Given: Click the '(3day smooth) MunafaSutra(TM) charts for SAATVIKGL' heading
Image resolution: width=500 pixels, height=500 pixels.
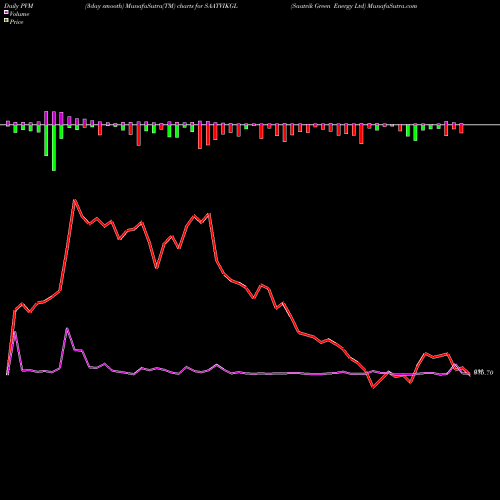Looking at the screenshot, I should coord(161,6).
